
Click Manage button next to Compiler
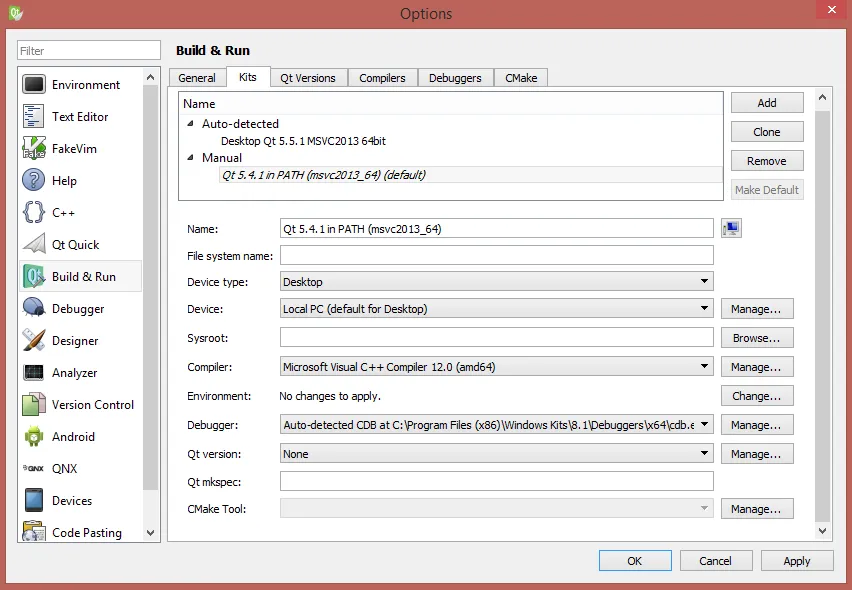[757, 367]
